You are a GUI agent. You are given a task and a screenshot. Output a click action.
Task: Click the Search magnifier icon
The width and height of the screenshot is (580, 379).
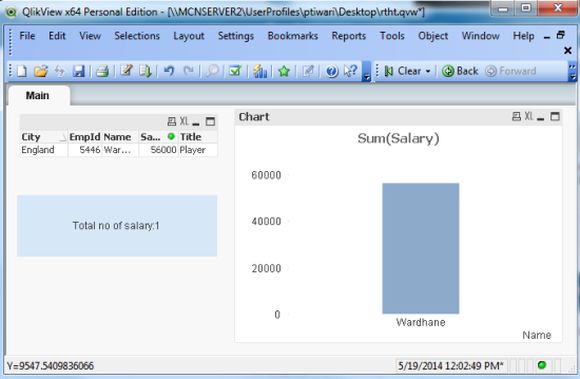pos(213,71)
